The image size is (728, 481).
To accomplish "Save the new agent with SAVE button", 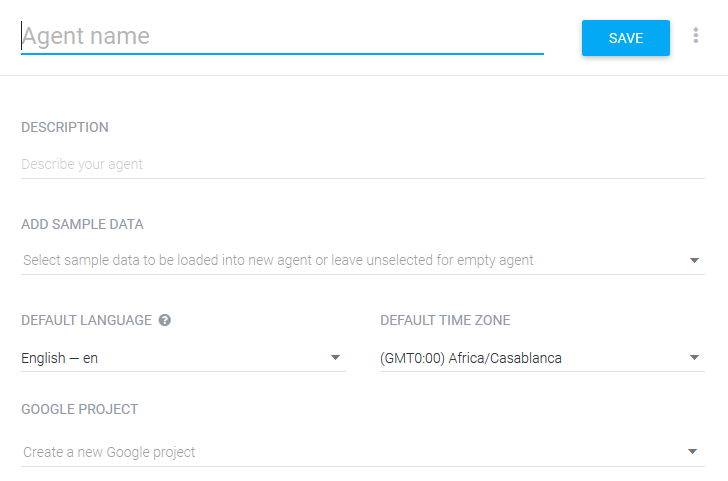I will [x=625, y=38].
